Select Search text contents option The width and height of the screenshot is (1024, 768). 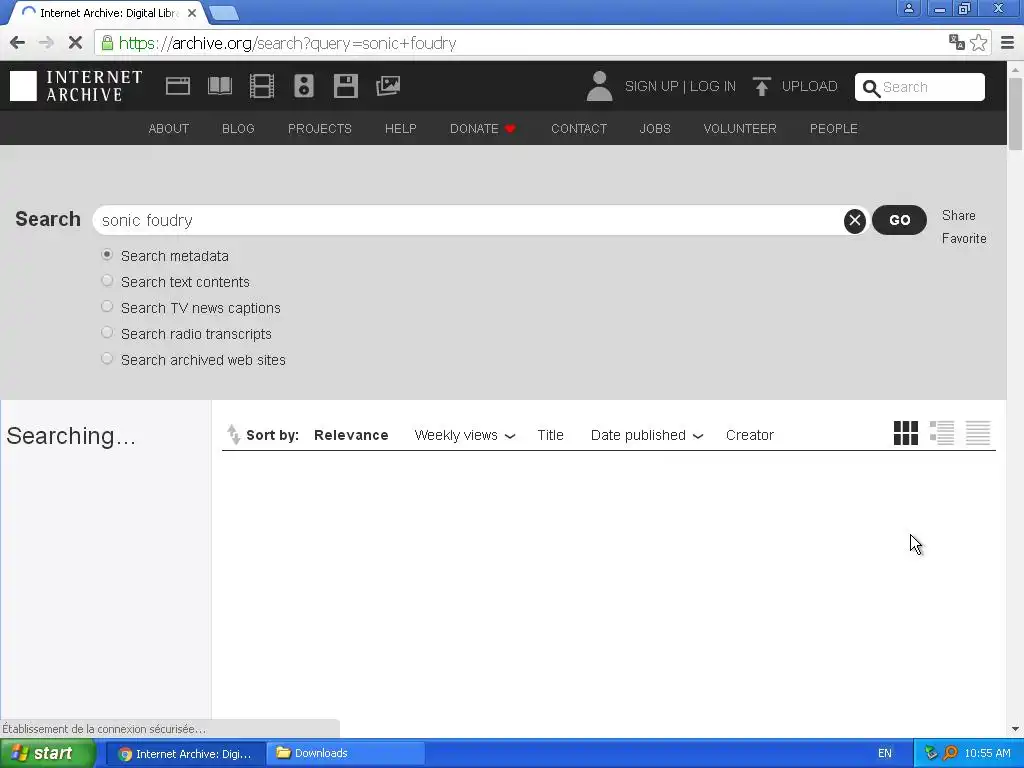click(x=107, y=281)
